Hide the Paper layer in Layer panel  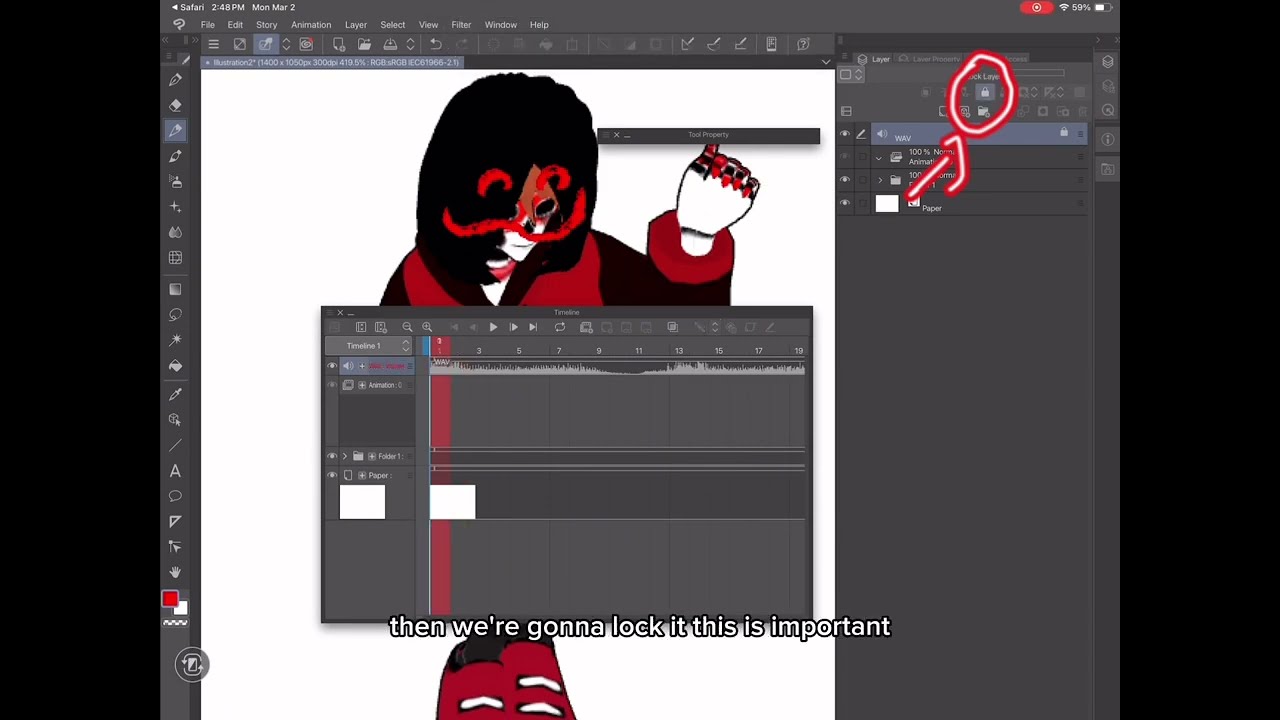[x=845, y=204]
